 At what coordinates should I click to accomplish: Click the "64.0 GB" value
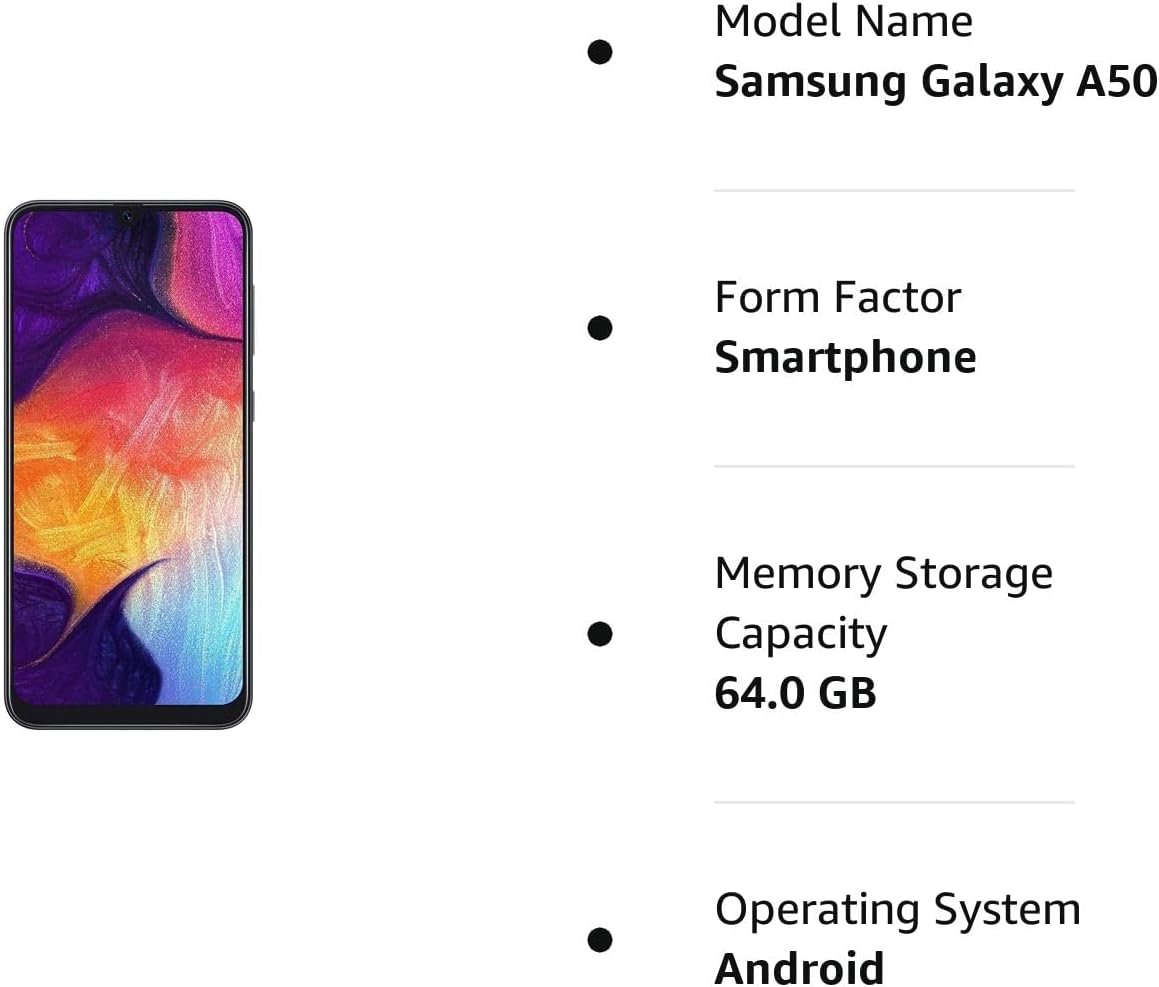(x=795, y=693)
